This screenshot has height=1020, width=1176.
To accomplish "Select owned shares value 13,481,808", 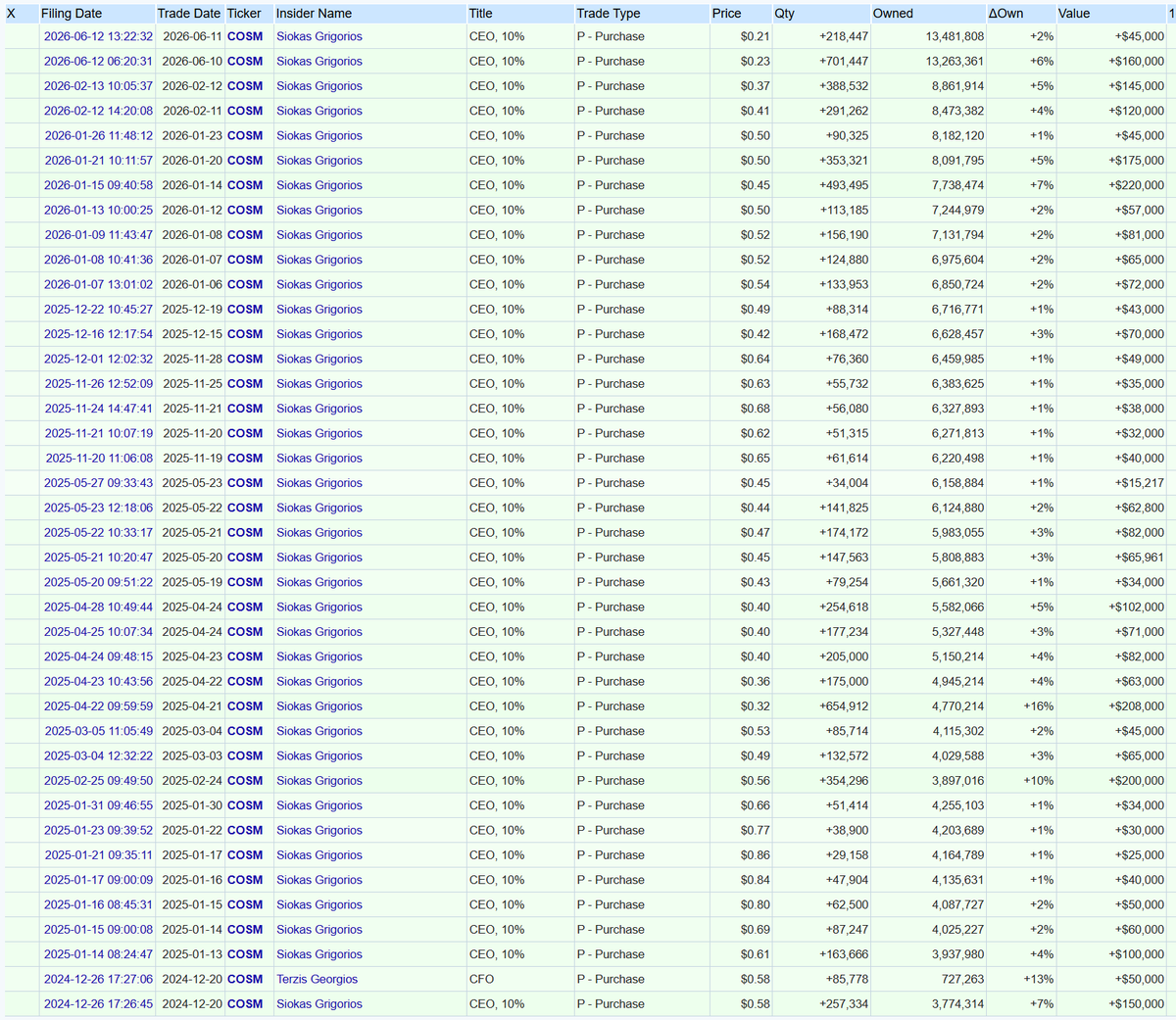I will coord(955,36).
